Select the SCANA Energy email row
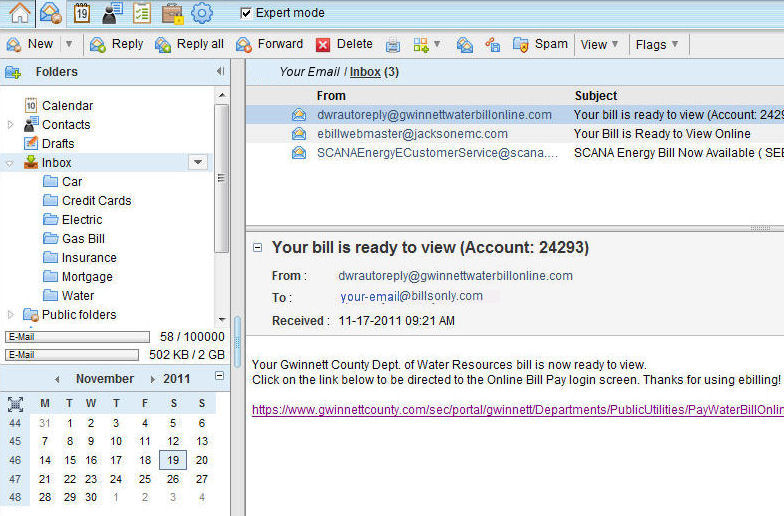The image size is (784, 516). click(515, 152)
